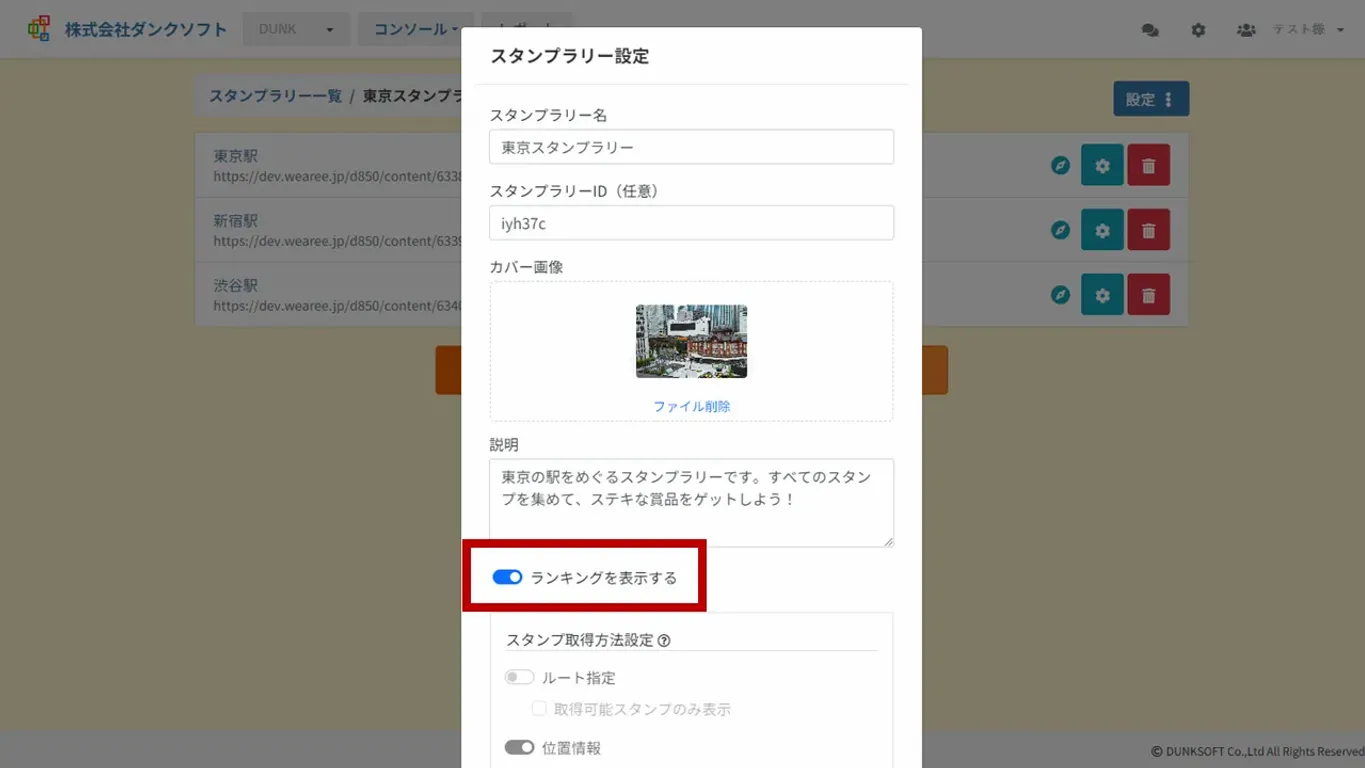Image resolution: width=1365 pixels, height=768 pixels.
Task: Delete 渋谷駅 with red trash icon
Action: point(1148,296)
